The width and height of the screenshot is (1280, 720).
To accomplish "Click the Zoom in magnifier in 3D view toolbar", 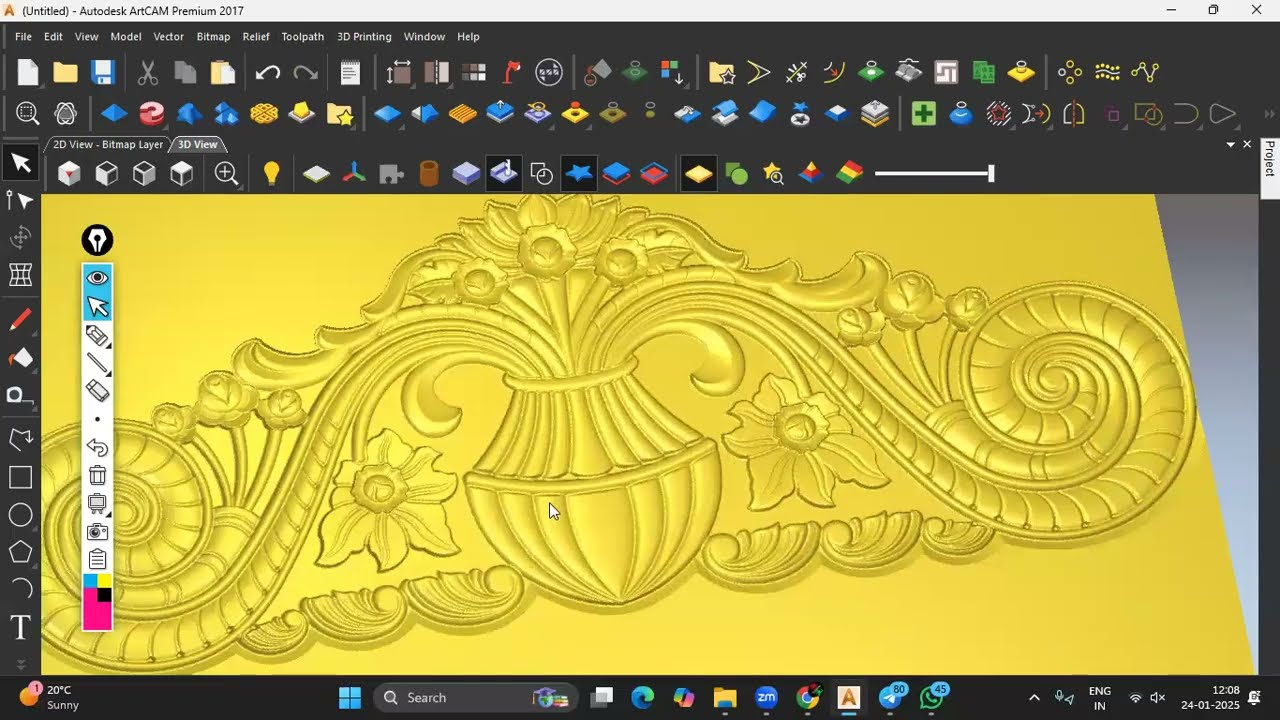I will pyautogui.click(x=227, y=174).
